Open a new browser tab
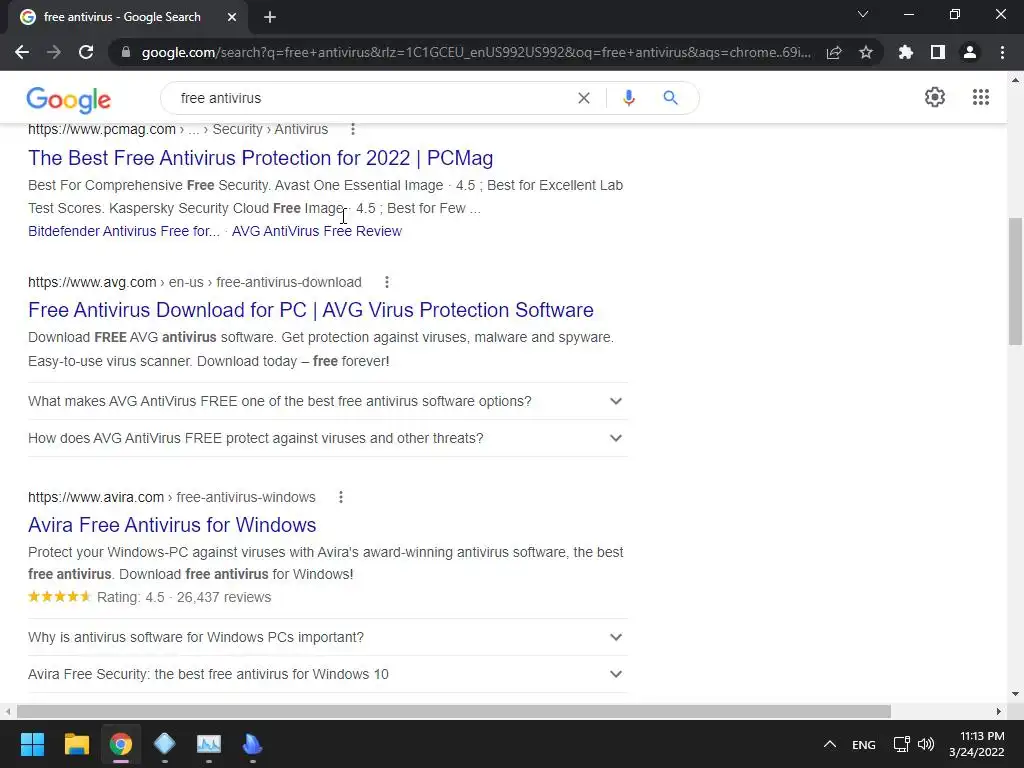This screenshot has width=1024, height=768. pyautogui.click(x=270, y=17)
